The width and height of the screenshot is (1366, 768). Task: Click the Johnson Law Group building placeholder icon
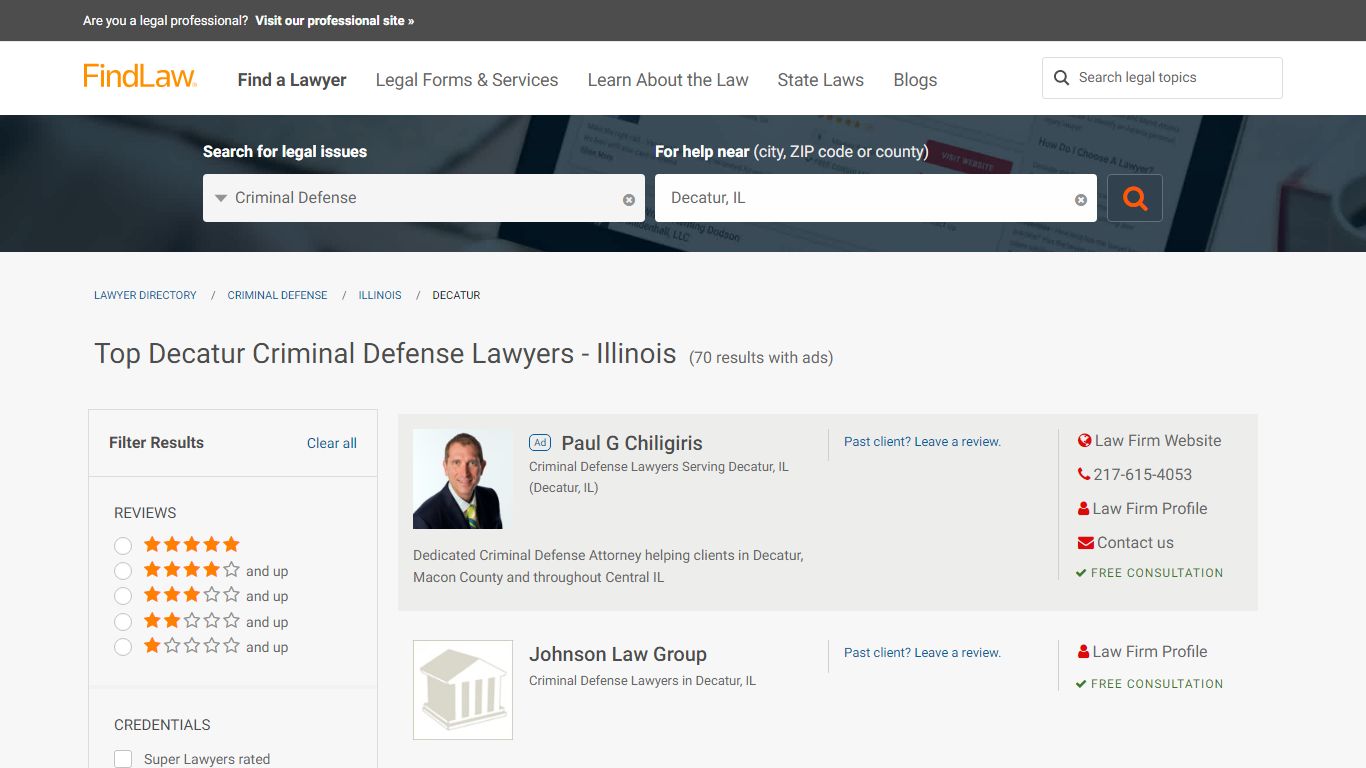[x=463, y=690]
